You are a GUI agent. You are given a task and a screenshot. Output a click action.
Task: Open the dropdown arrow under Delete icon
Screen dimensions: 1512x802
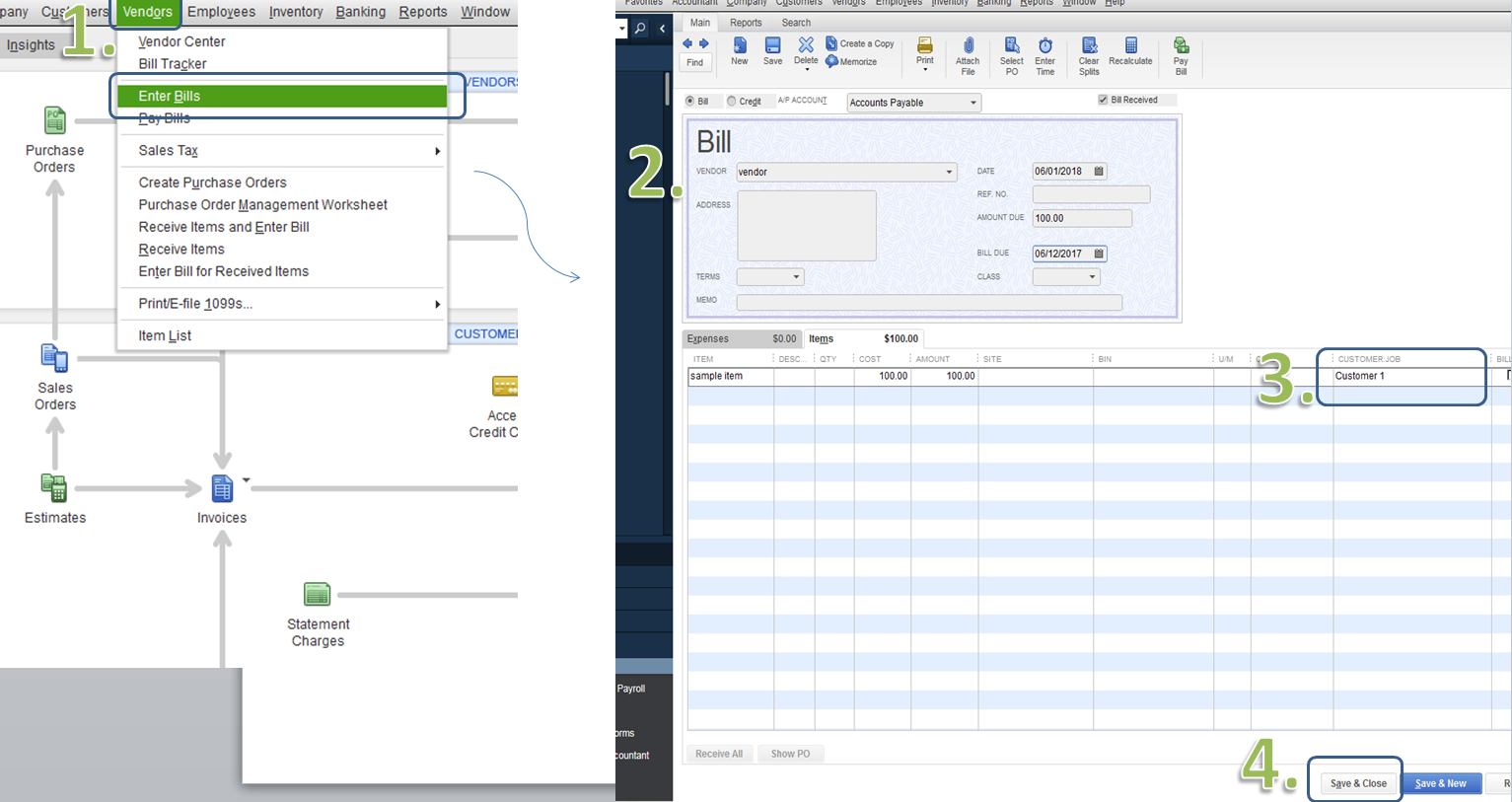tap(806, 70)
